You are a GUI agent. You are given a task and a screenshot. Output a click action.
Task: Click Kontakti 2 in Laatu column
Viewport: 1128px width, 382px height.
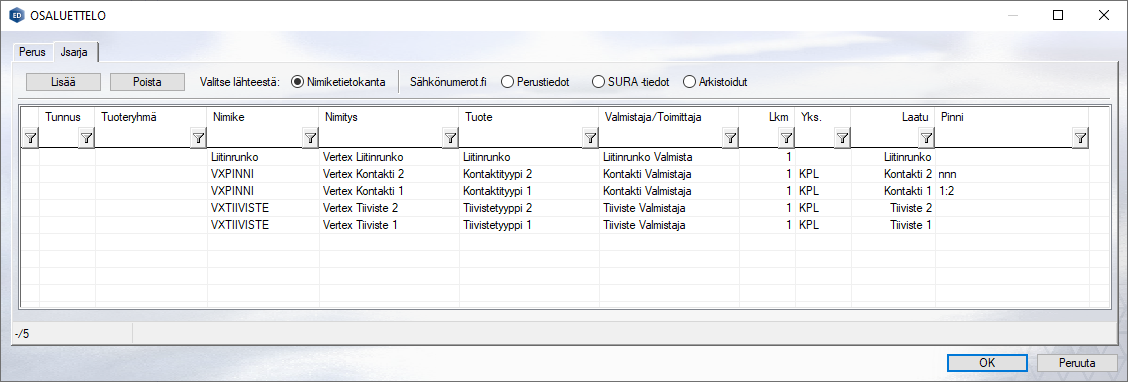click(893, 173)
